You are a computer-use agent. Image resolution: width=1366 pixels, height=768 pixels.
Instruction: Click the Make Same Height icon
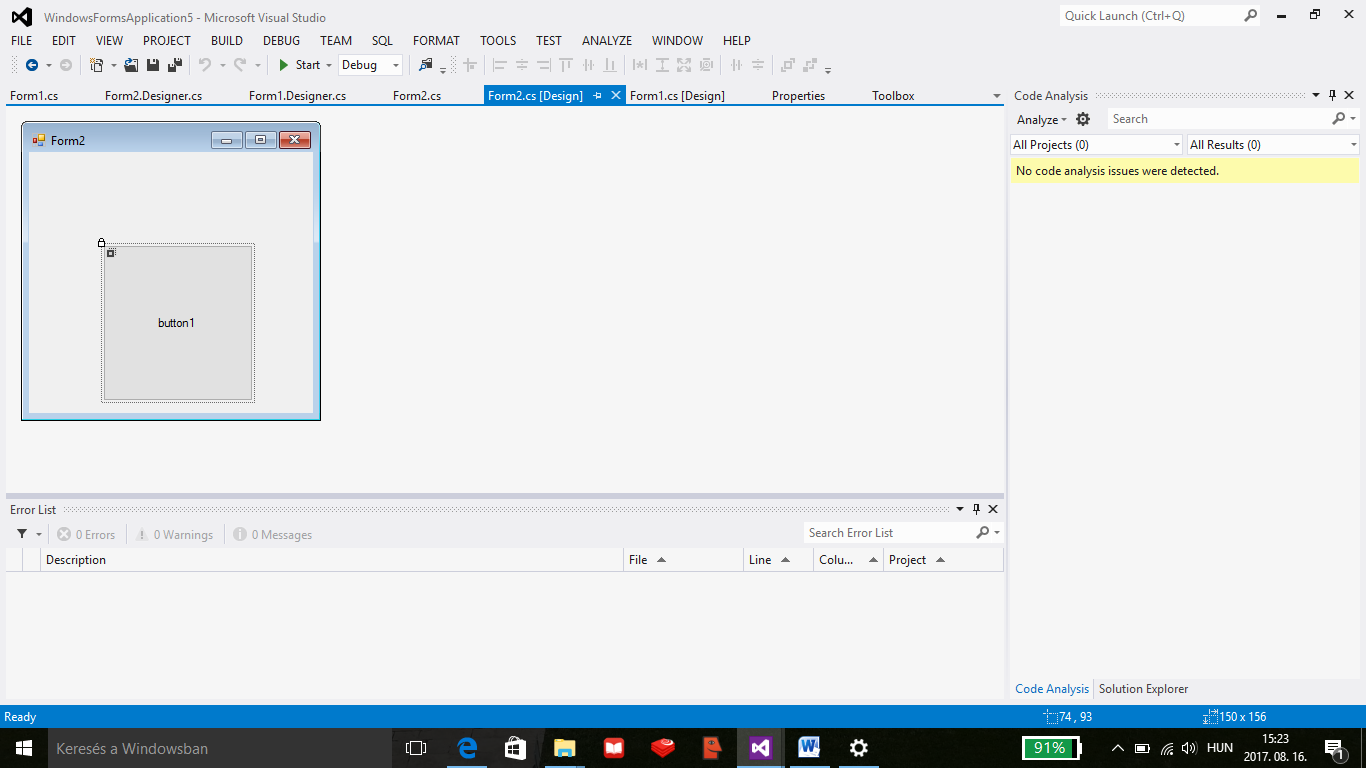(x=662, y=65)
